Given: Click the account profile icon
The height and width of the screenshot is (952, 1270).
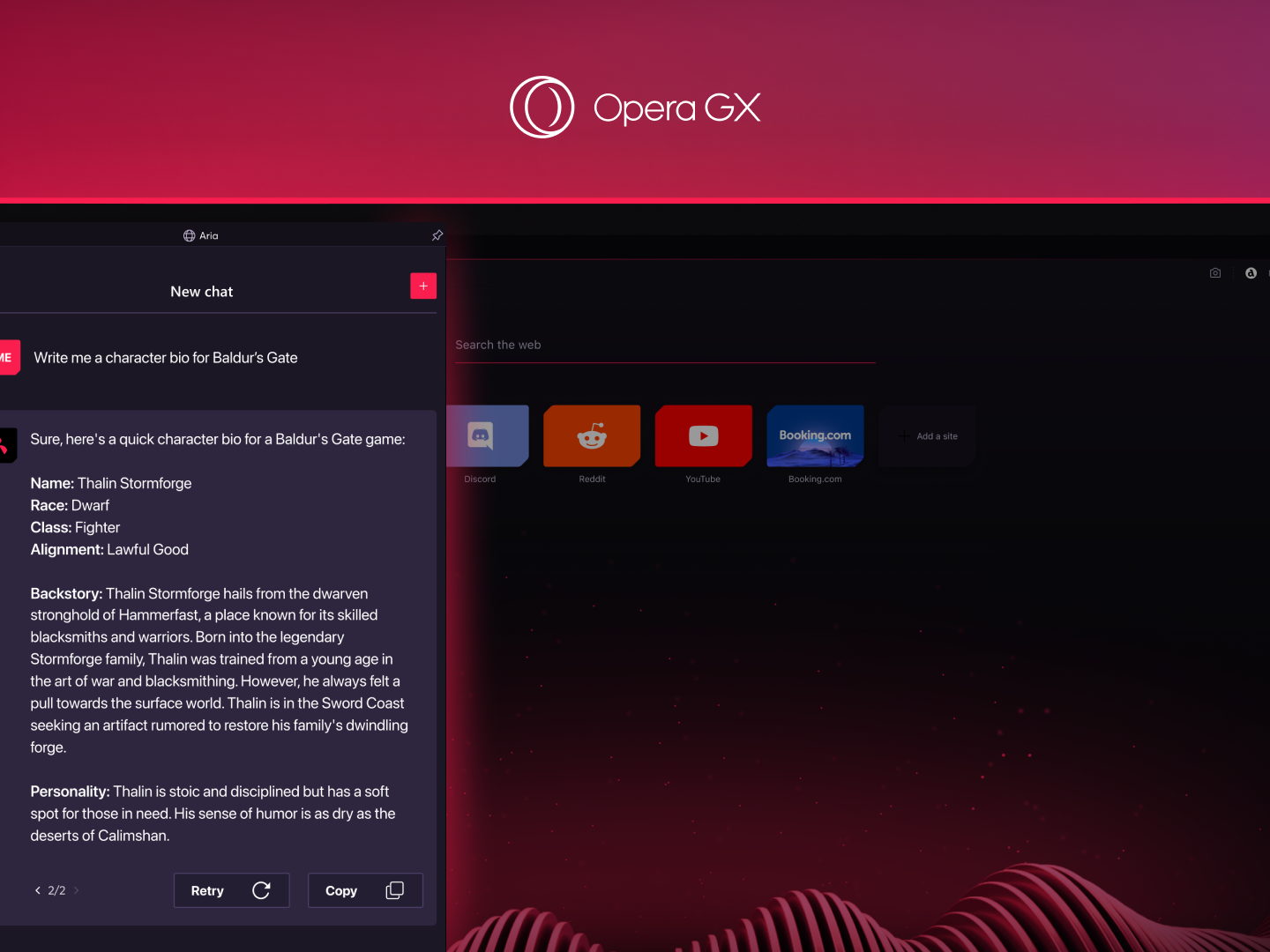Looking at the screenshot, I should [1251, 273].
